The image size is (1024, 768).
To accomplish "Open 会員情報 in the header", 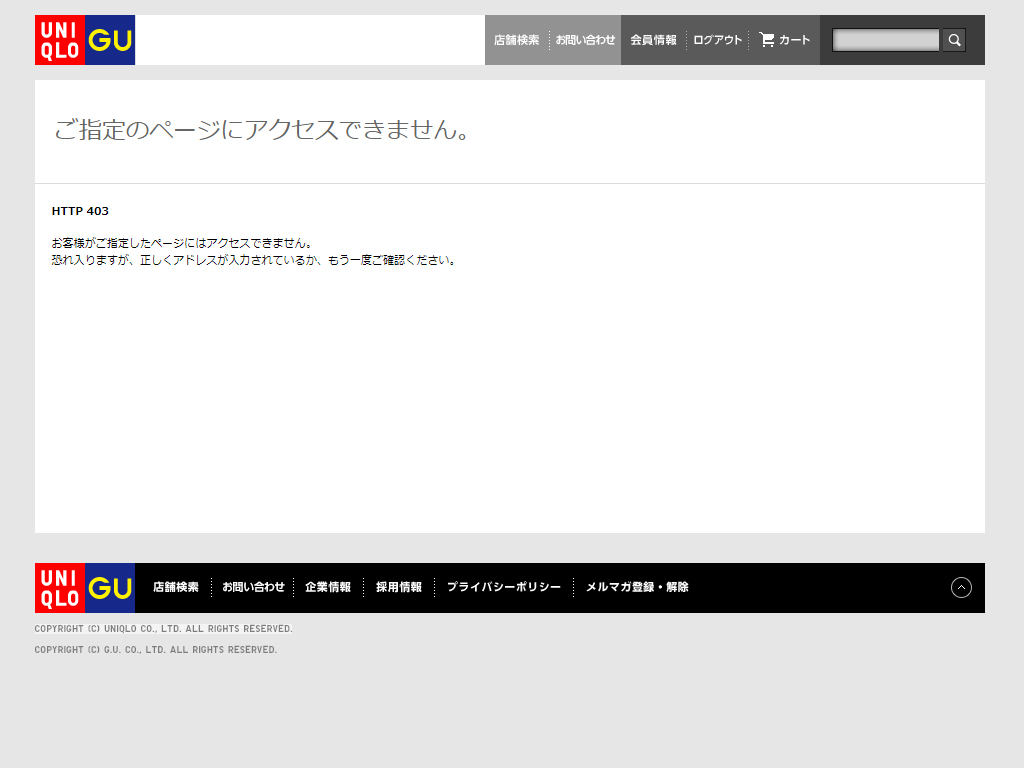I will point(653,40).
